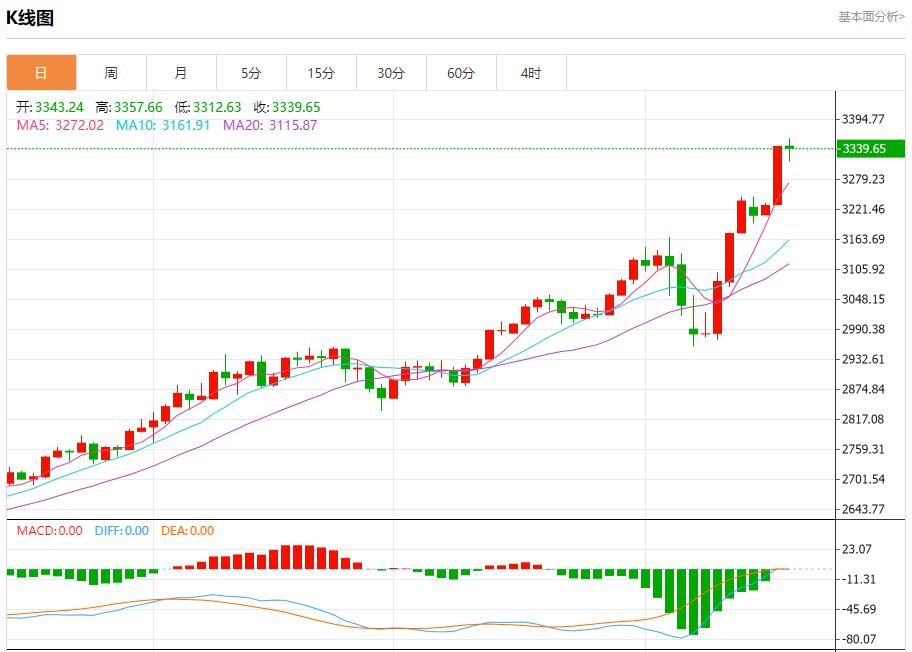Select the 60分 timeframe
912x652 pixels.
pos(461,72)
